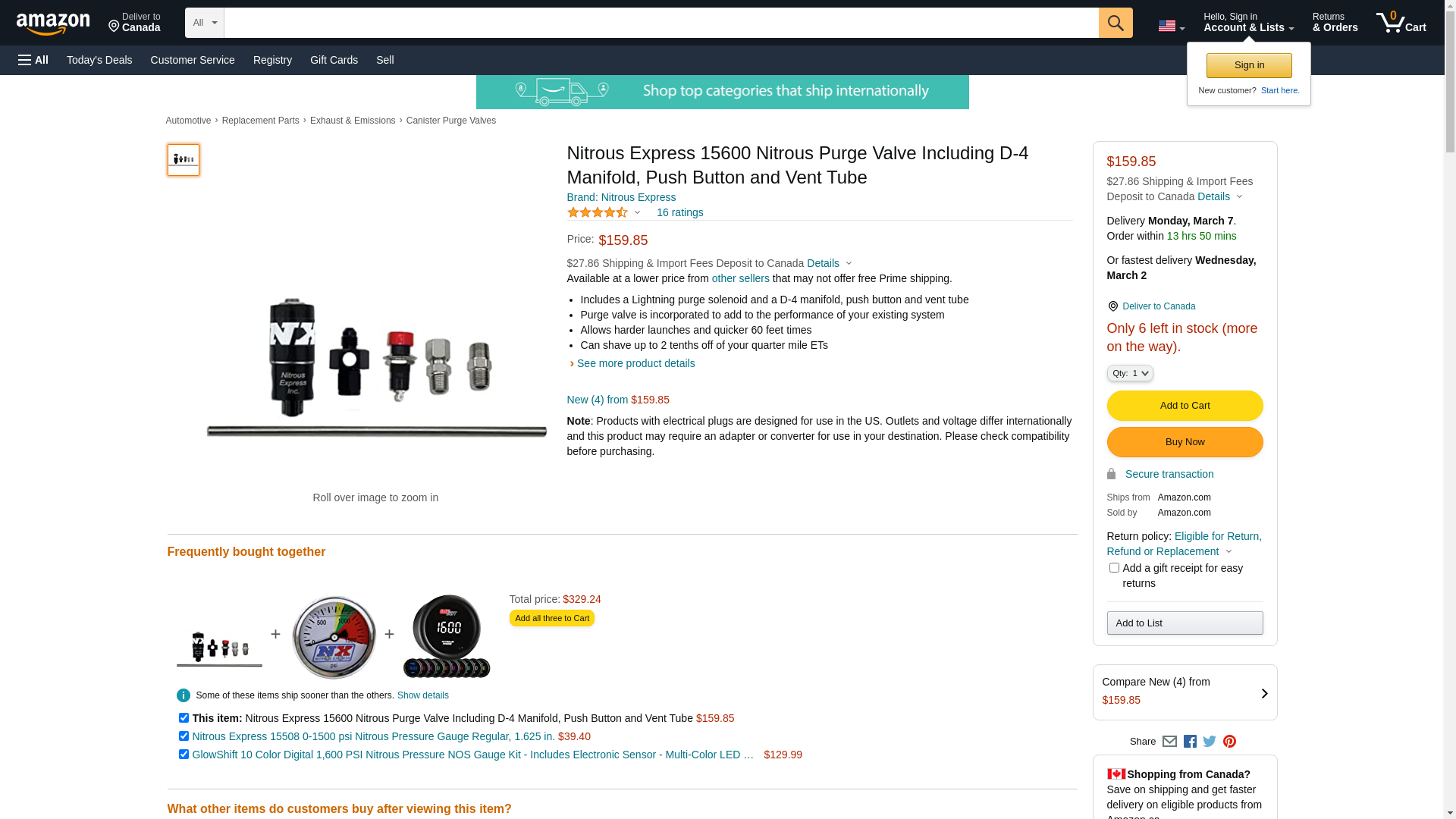The width and height of the screenshot is (1456, 819).
Task: Open the quantity dropdown
Action: (x=1130, y=373)
